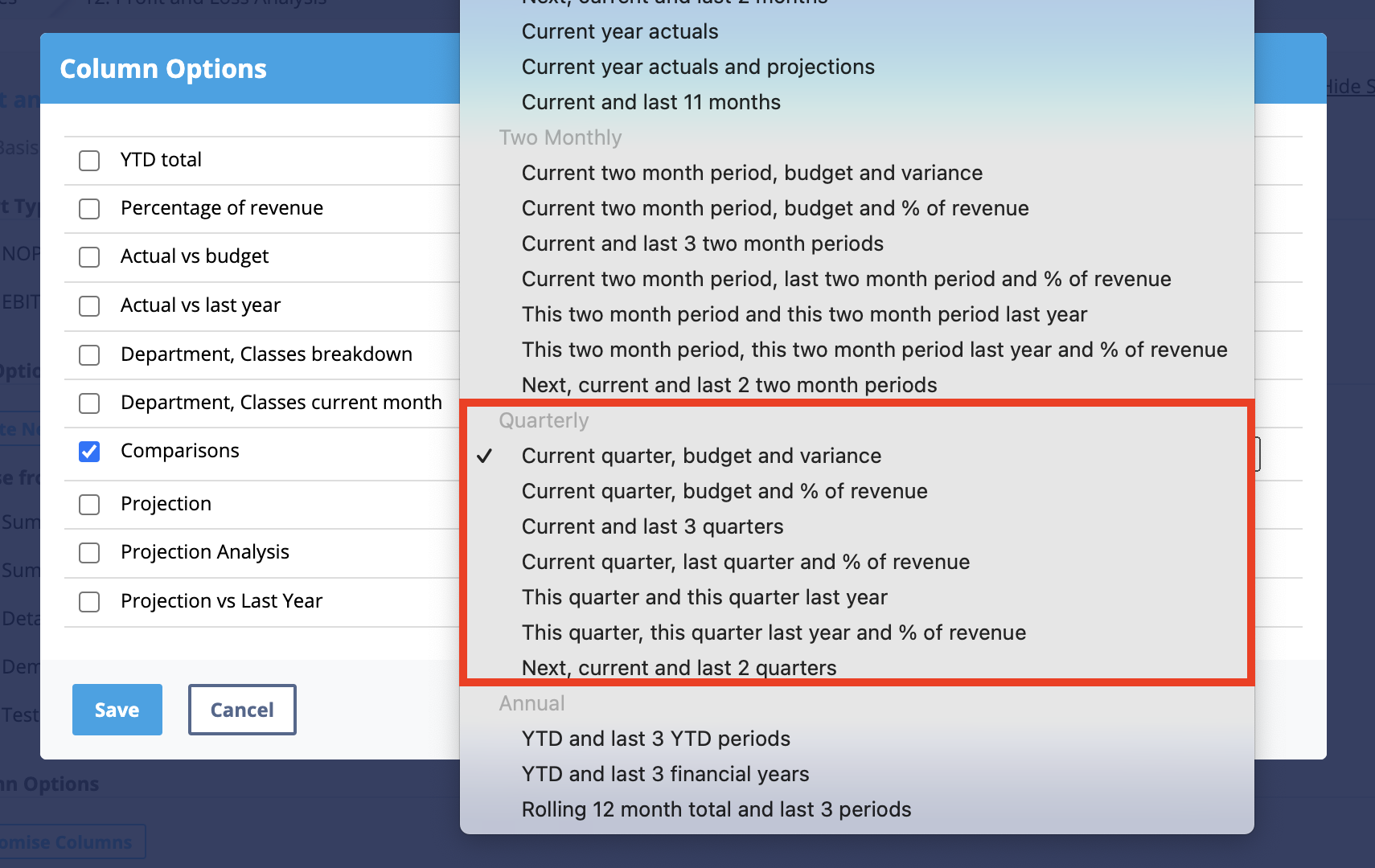Select Current quarter, budget and variance
1375x868 pixels.
coord(701,455)
